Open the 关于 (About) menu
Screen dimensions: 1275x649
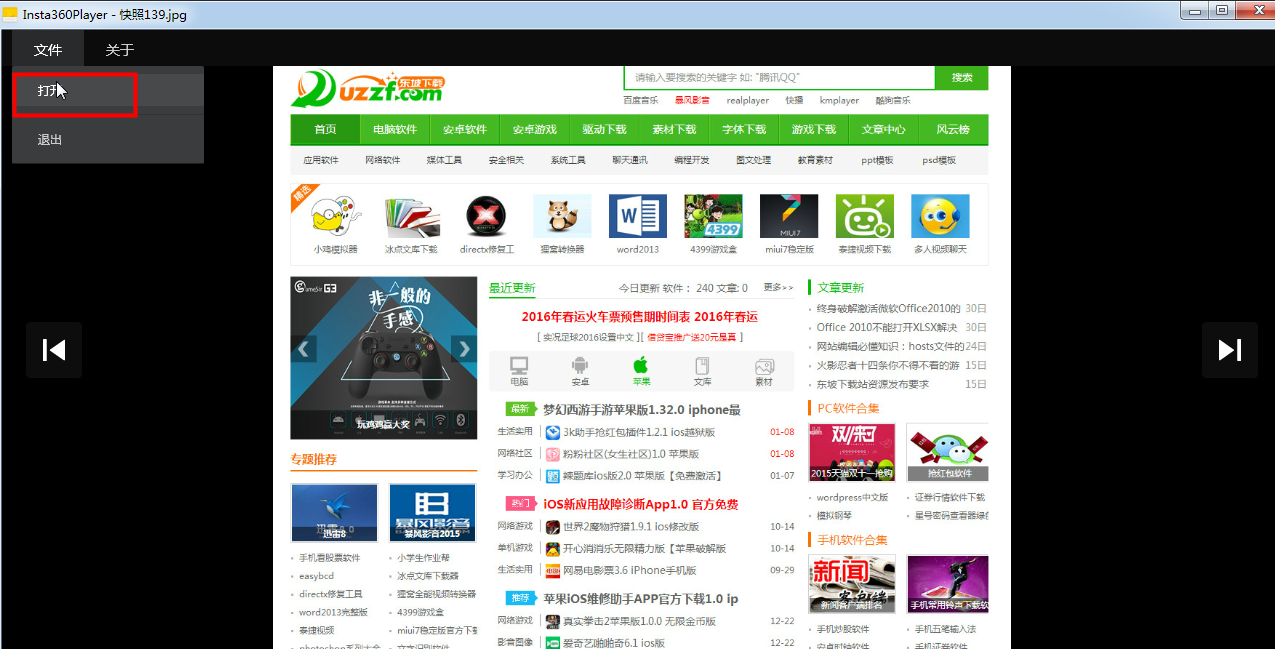click(x=119, y=50)
